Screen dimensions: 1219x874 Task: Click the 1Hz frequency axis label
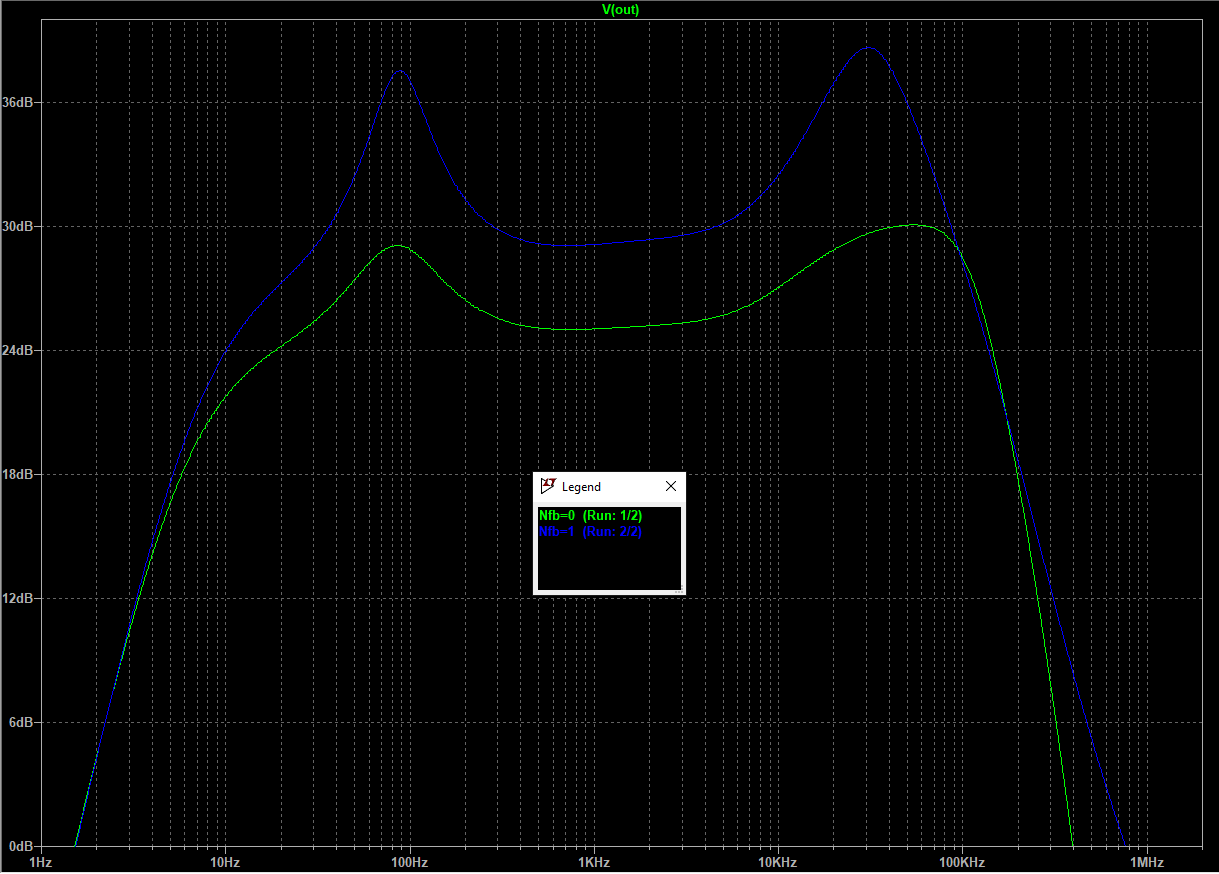click(x=40, y=862)
